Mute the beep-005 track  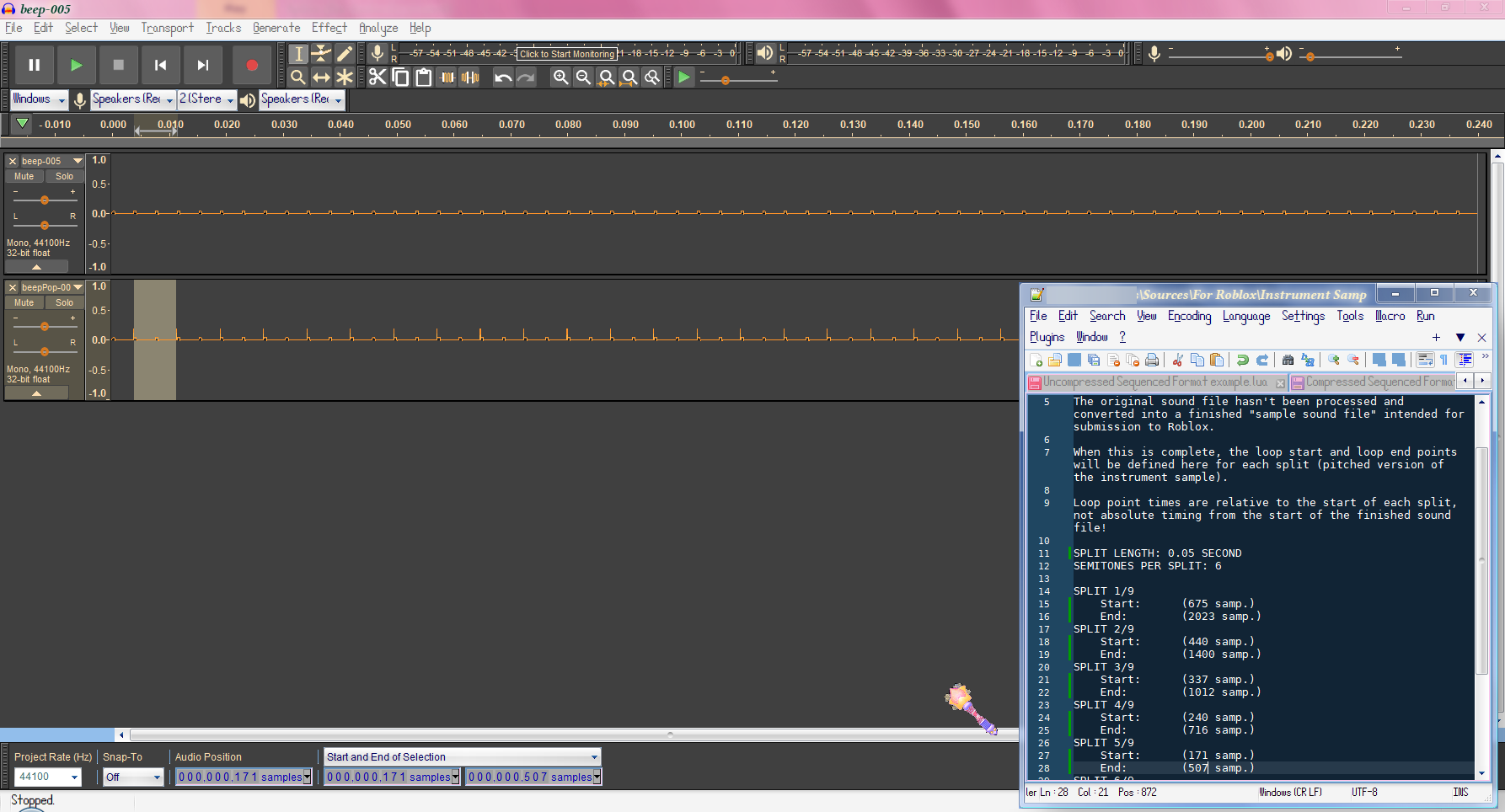coord(24,177)
